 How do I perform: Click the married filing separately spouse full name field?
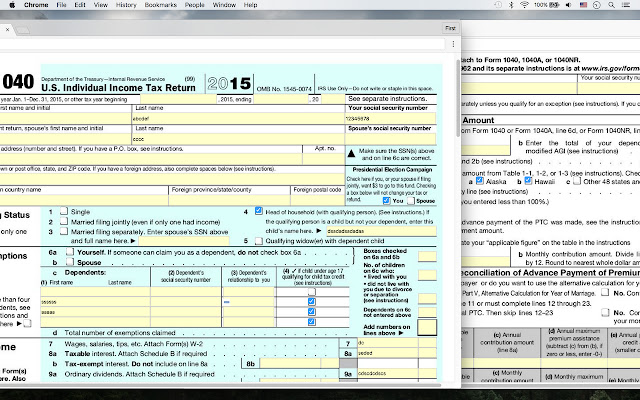click(x=184, y=241)
